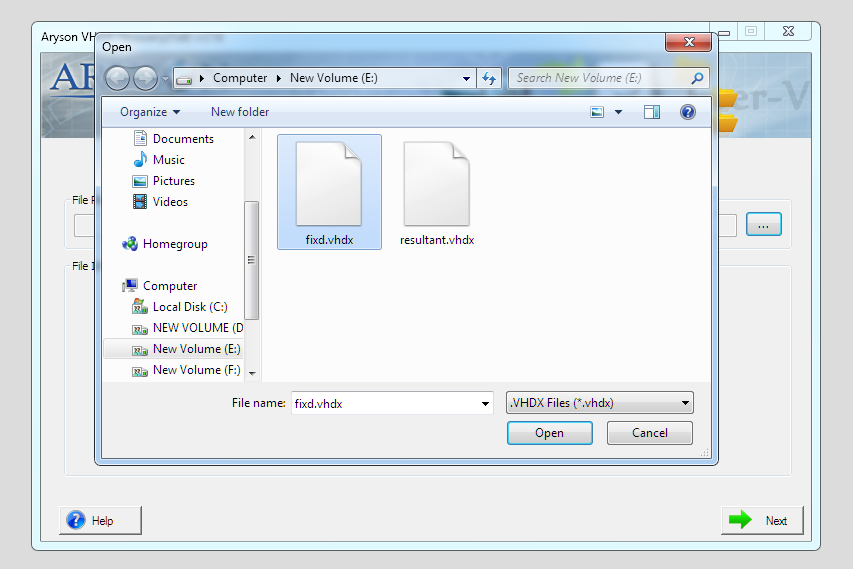Screen dimensions: 853x569
Task: Open address bar previous locations dropdown
Action: click(466, 79)
